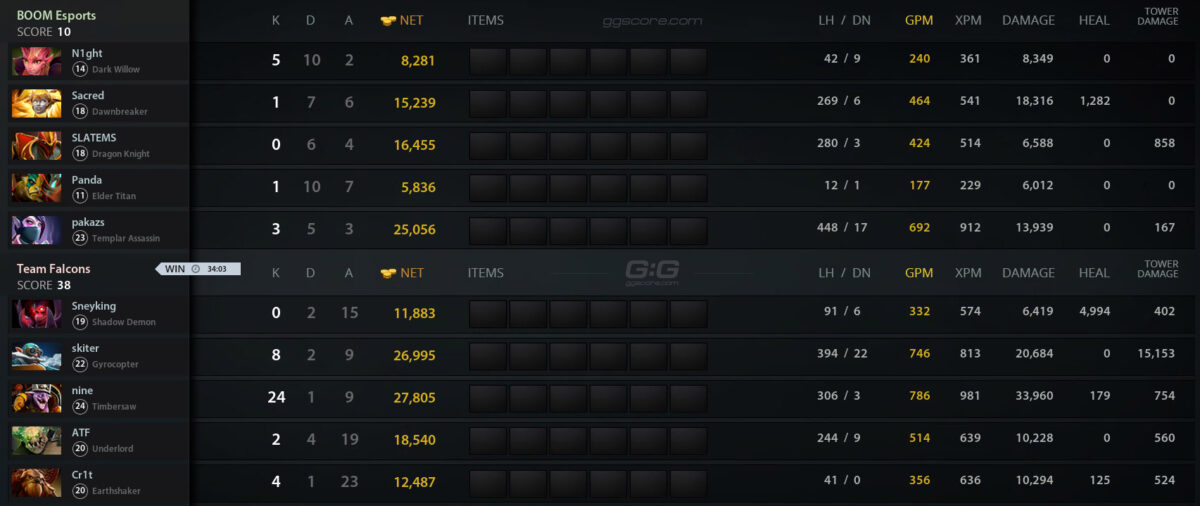This screenshot has width=1200, height=506.
Task: Sort BOOM Esports table by GPM header
Action: click(x=919, y=20)
